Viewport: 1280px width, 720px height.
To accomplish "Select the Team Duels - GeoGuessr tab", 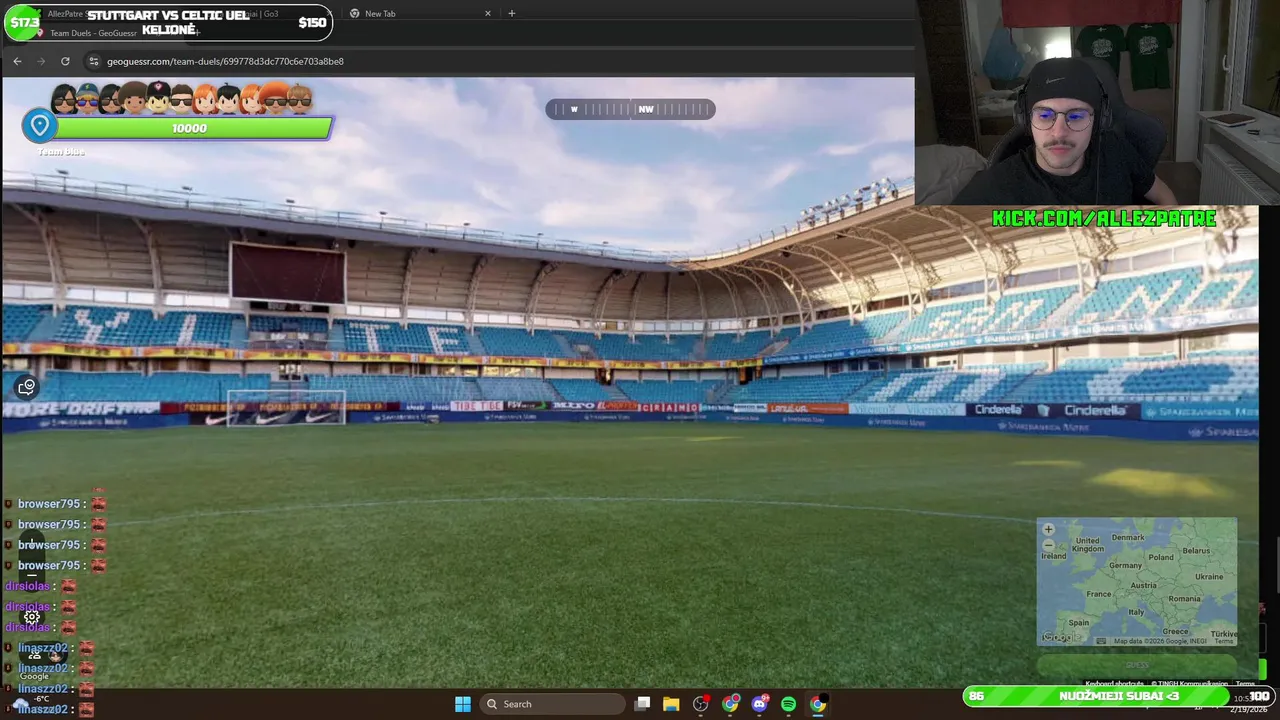I will pyautogui.click(x=94, y=33).
